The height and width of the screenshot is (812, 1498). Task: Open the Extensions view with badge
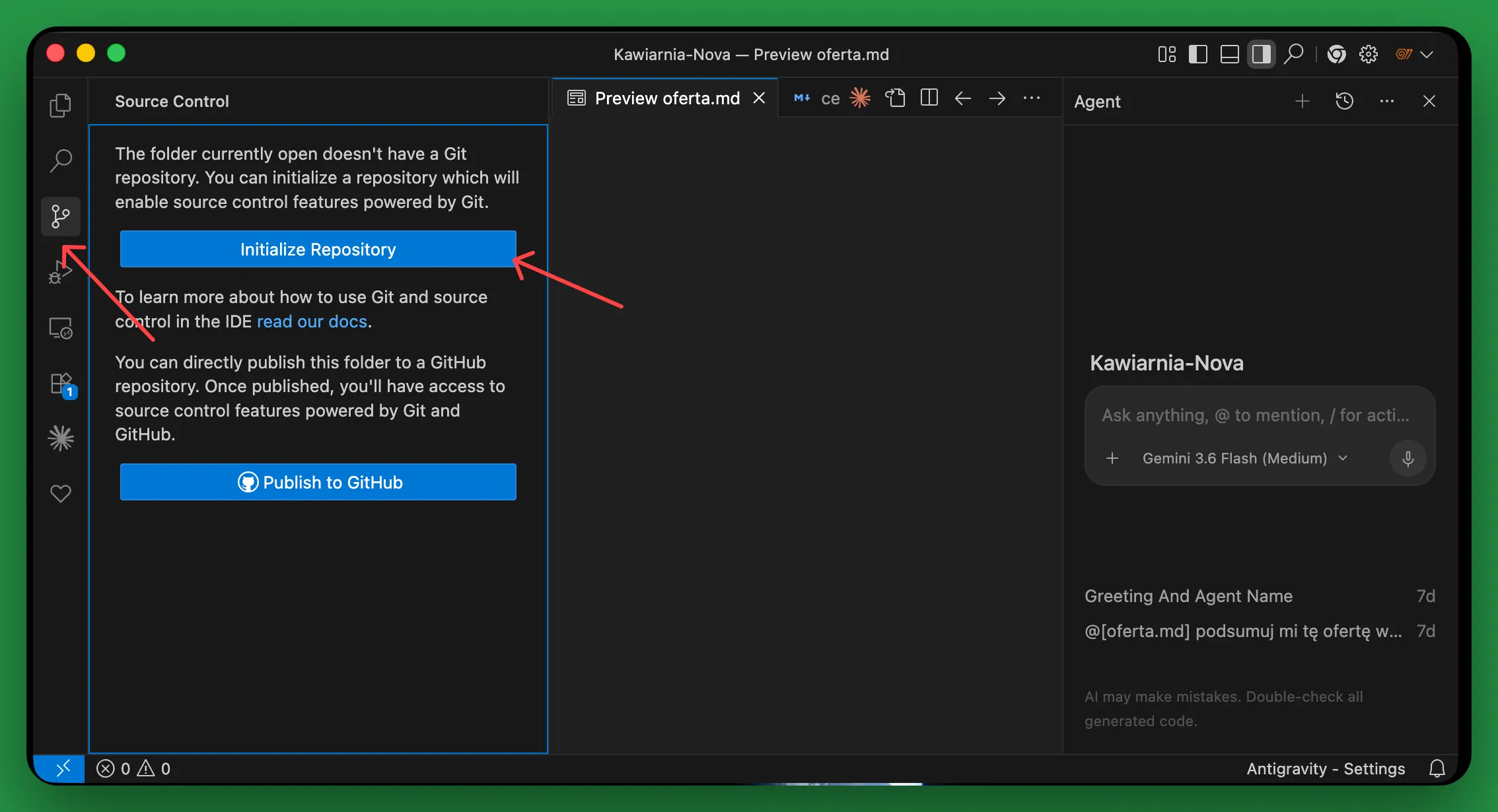coord(62,385)
